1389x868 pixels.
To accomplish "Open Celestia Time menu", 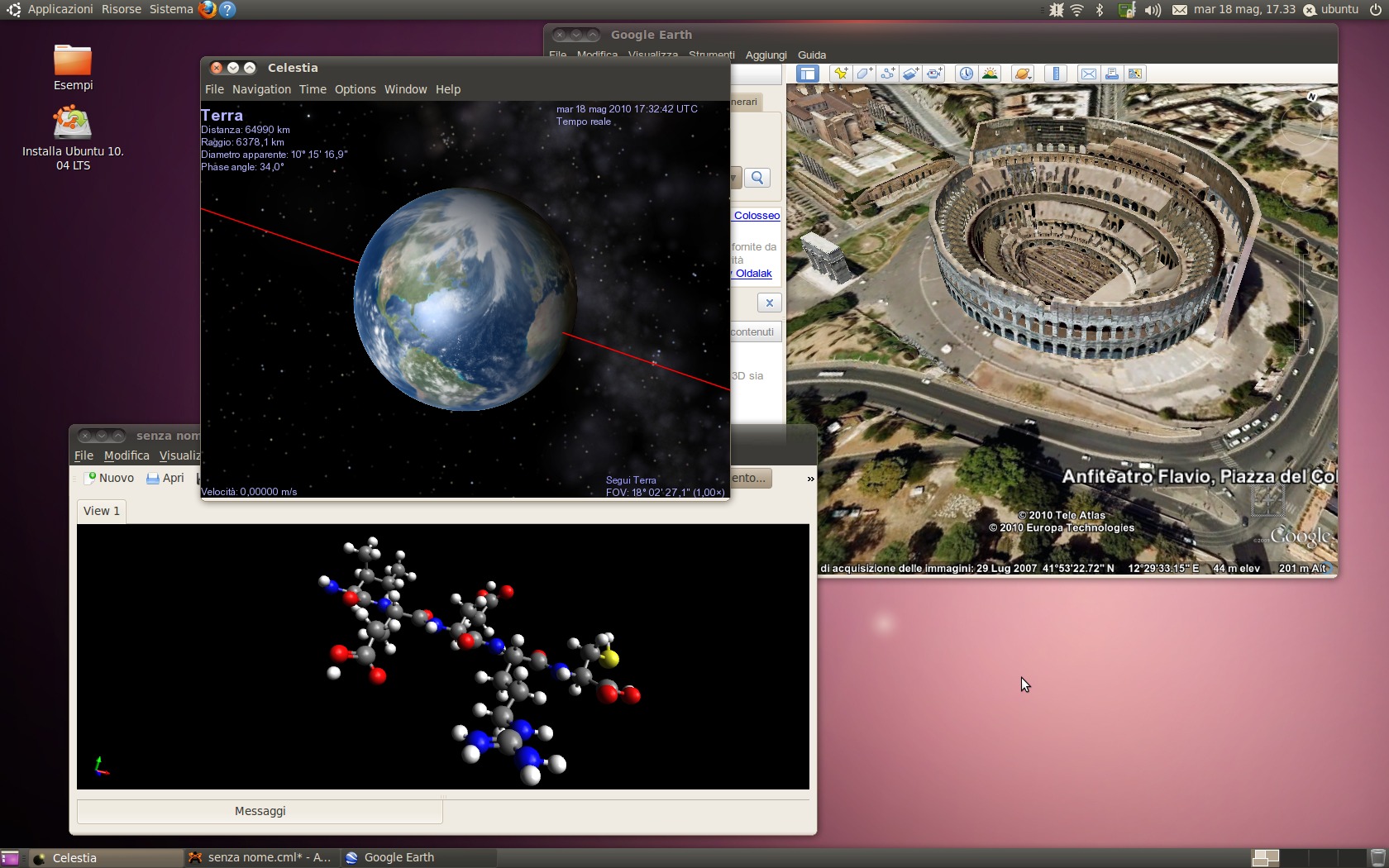I will (x=313, y=89).
